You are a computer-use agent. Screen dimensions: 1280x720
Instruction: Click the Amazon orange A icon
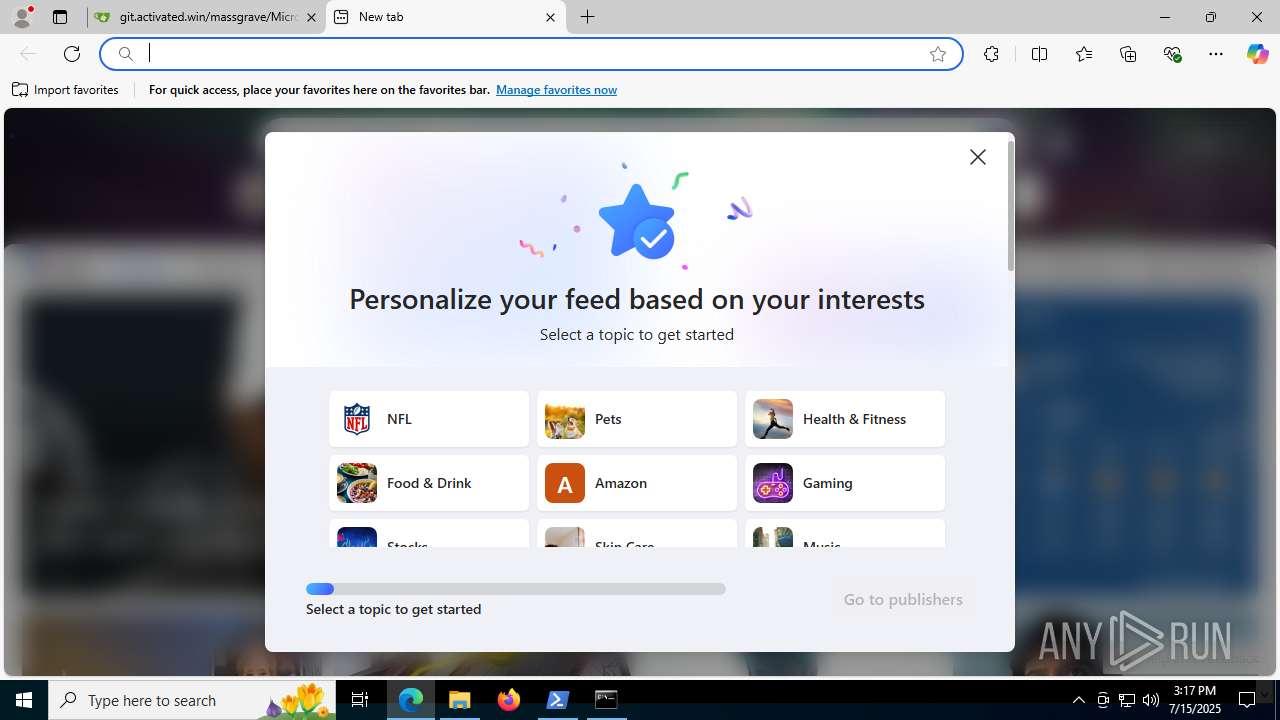click(565, 483)
